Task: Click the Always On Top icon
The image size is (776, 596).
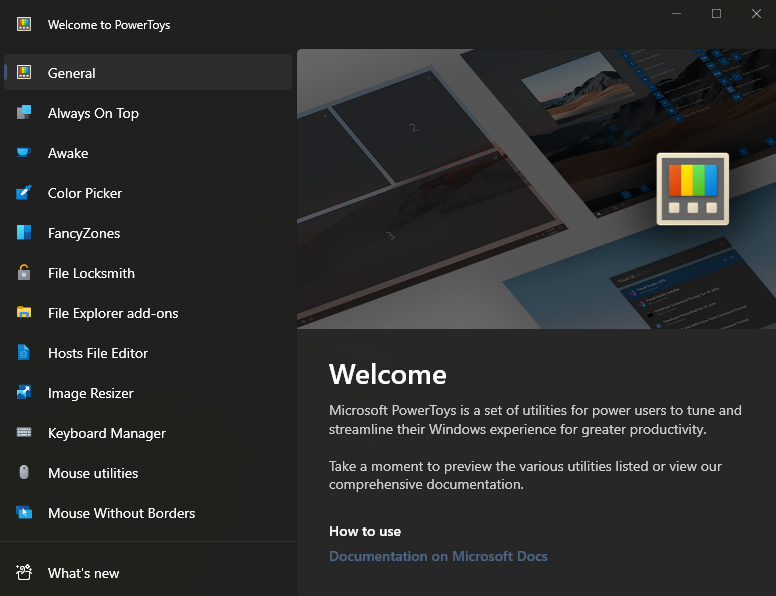Action: point(24,113)
